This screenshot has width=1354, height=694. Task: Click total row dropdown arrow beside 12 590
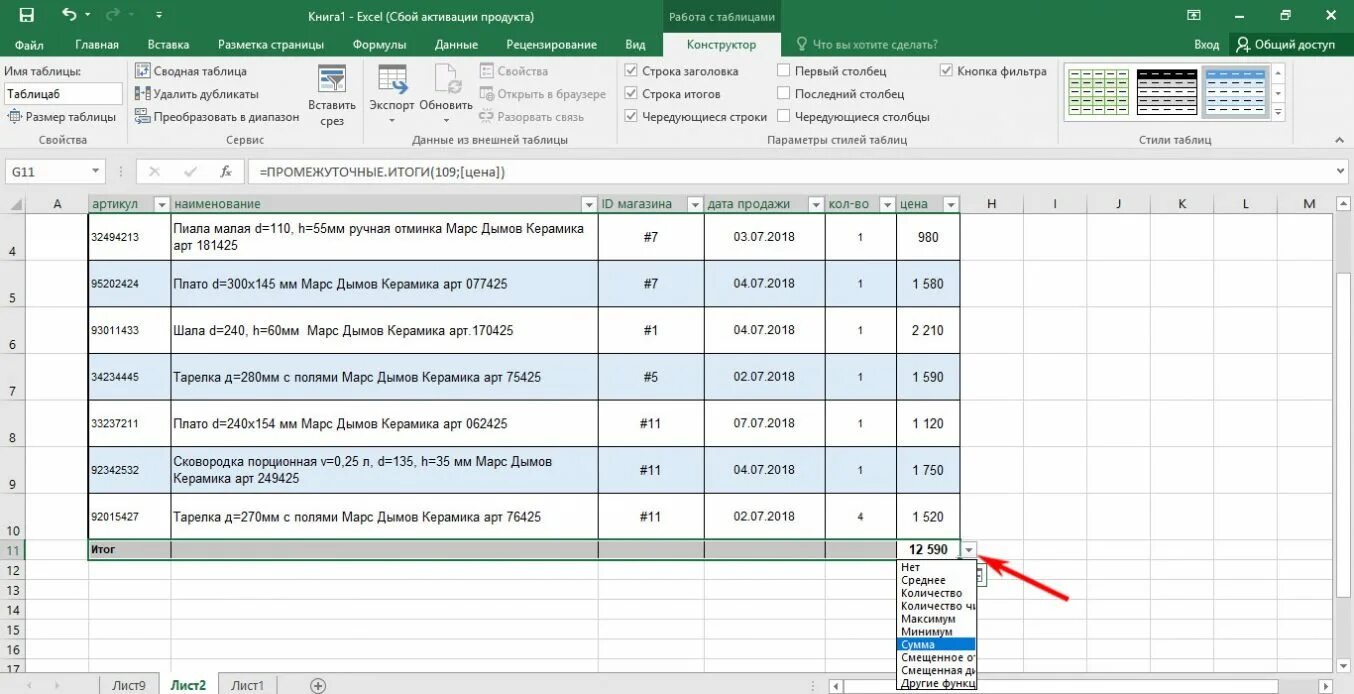968,550
